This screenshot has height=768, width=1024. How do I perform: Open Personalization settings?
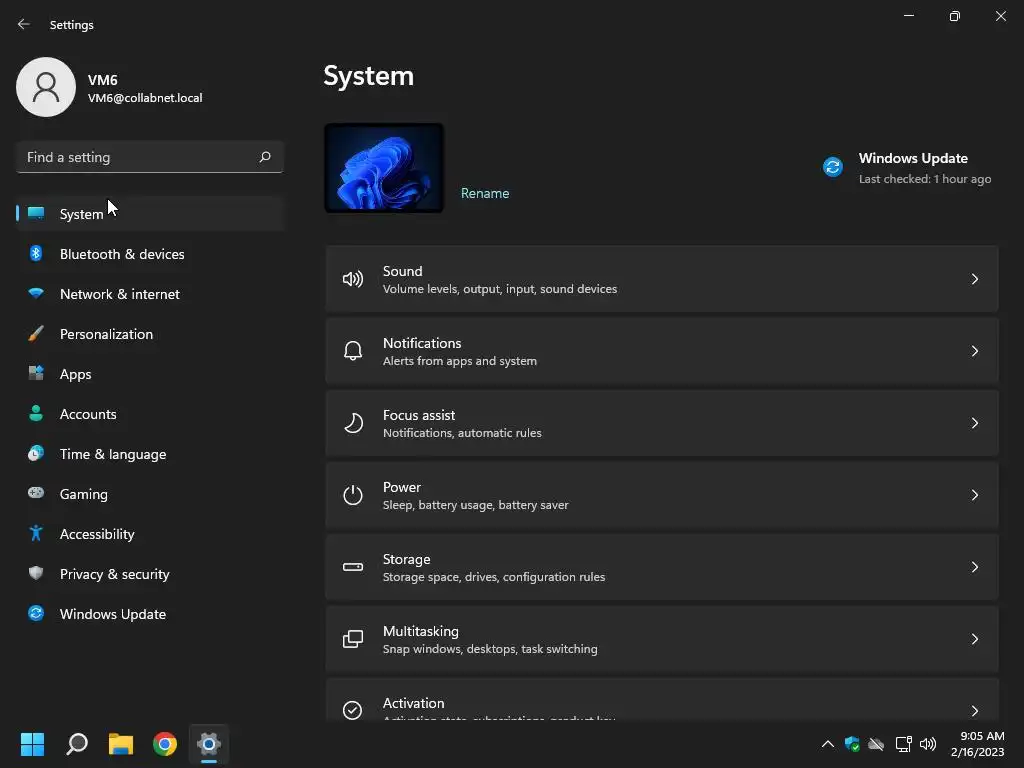coord(150,334)
